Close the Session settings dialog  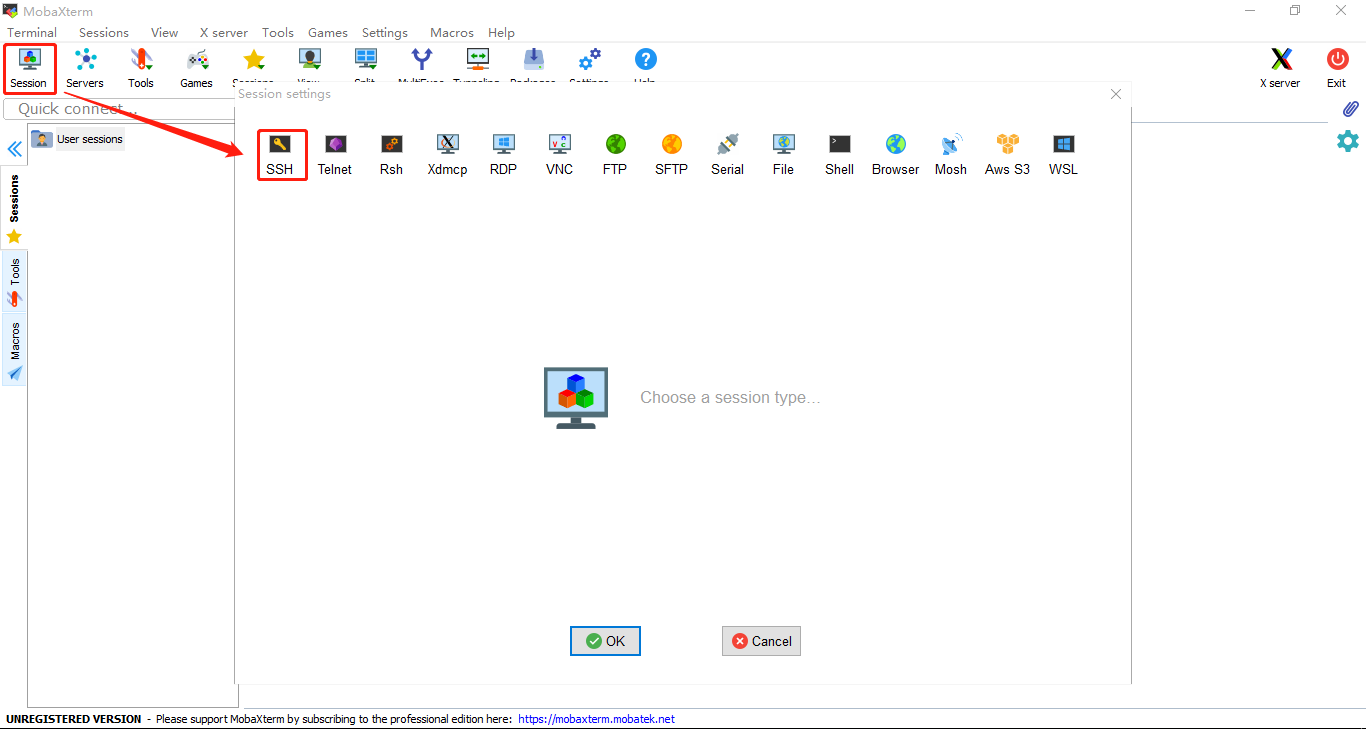coord(1116,94)
